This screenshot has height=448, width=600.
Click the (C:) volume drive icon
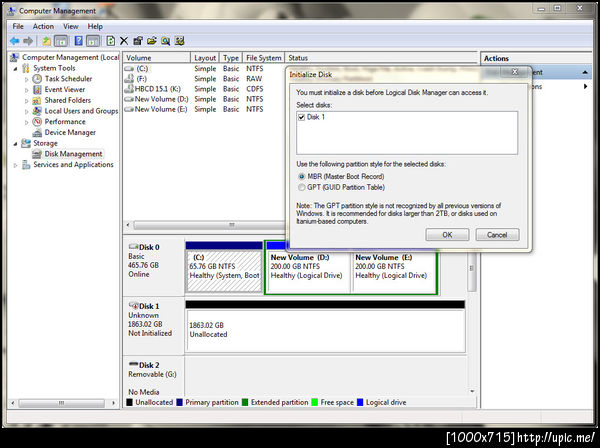click(x=129, y=69)
